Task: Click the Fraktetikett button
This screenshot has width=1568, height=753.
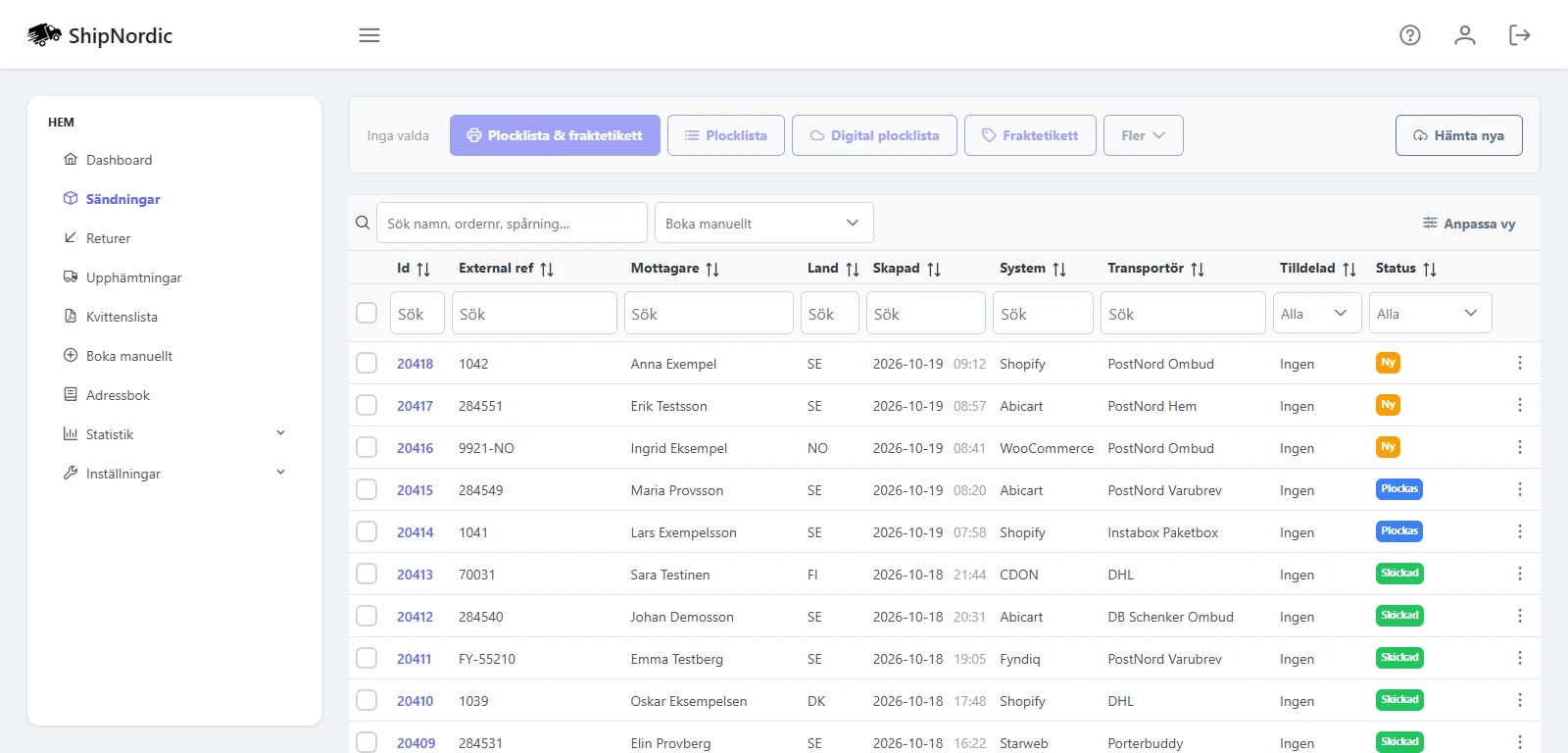Action: (x=1030, y=135)
